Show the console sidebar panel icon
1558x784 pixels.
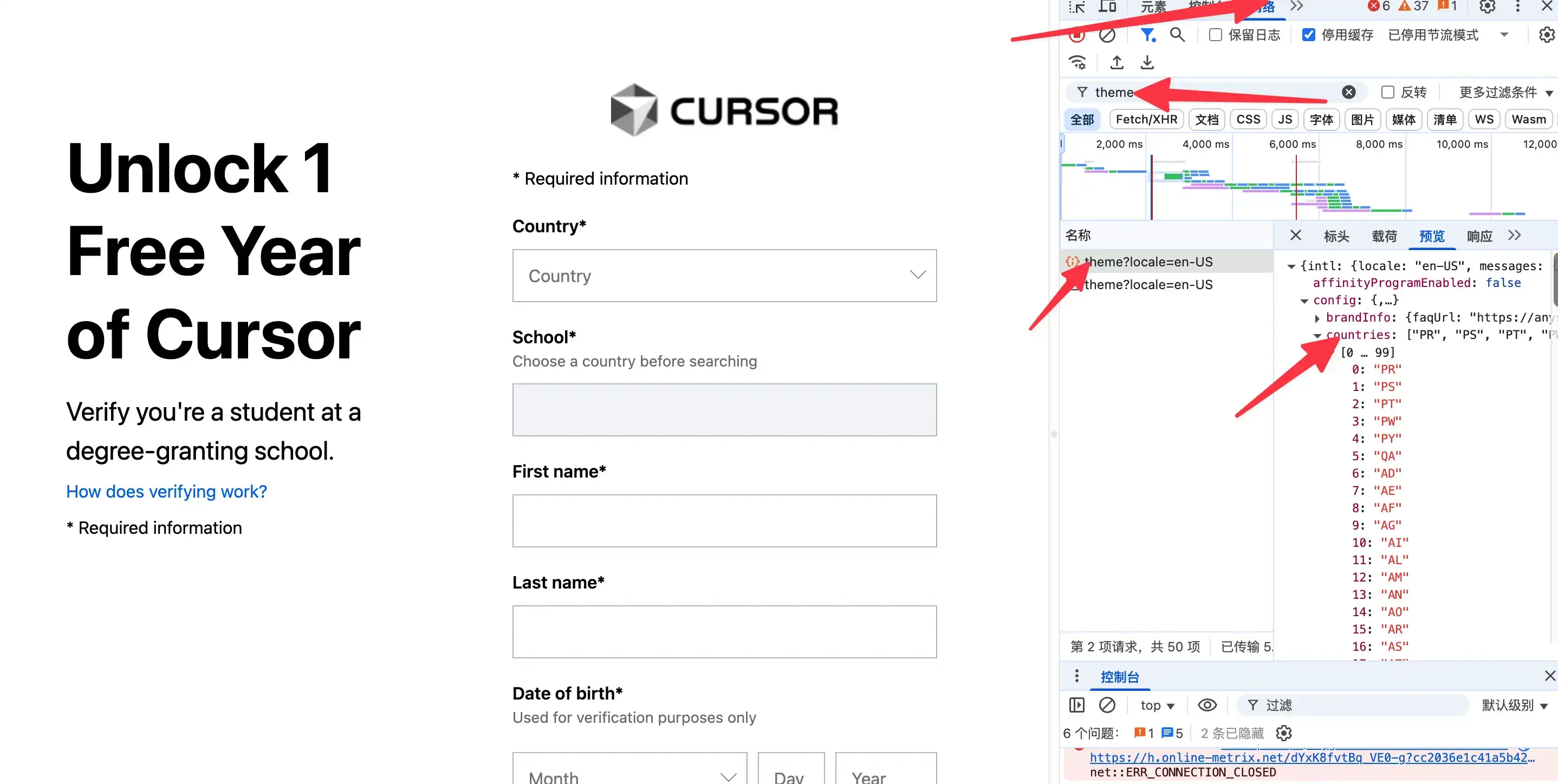pyautogui.click(x=1076, y=705)
